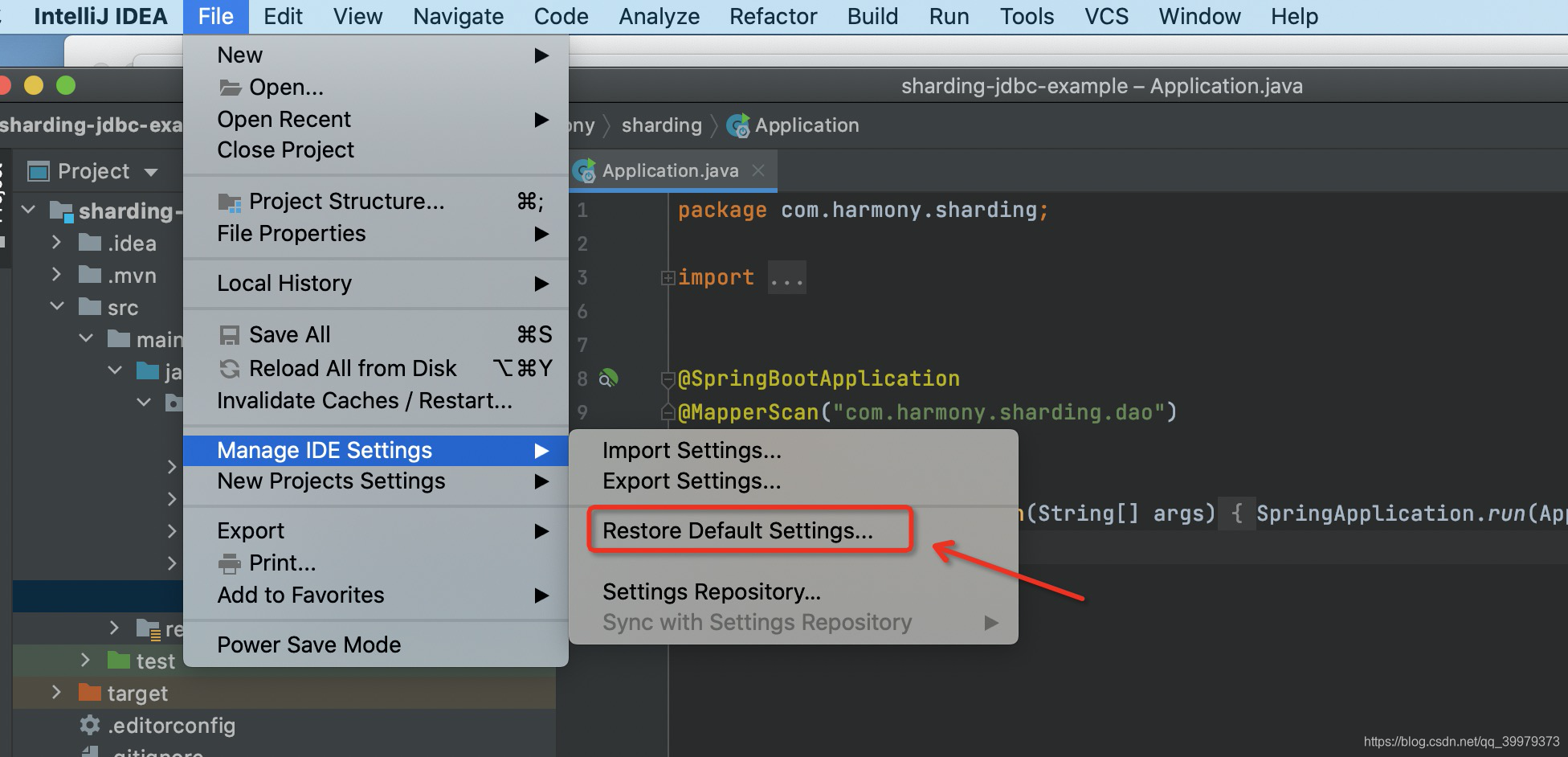Open Local History submenu
Screen dimensions: 1568x757
[x=376, y=283]
